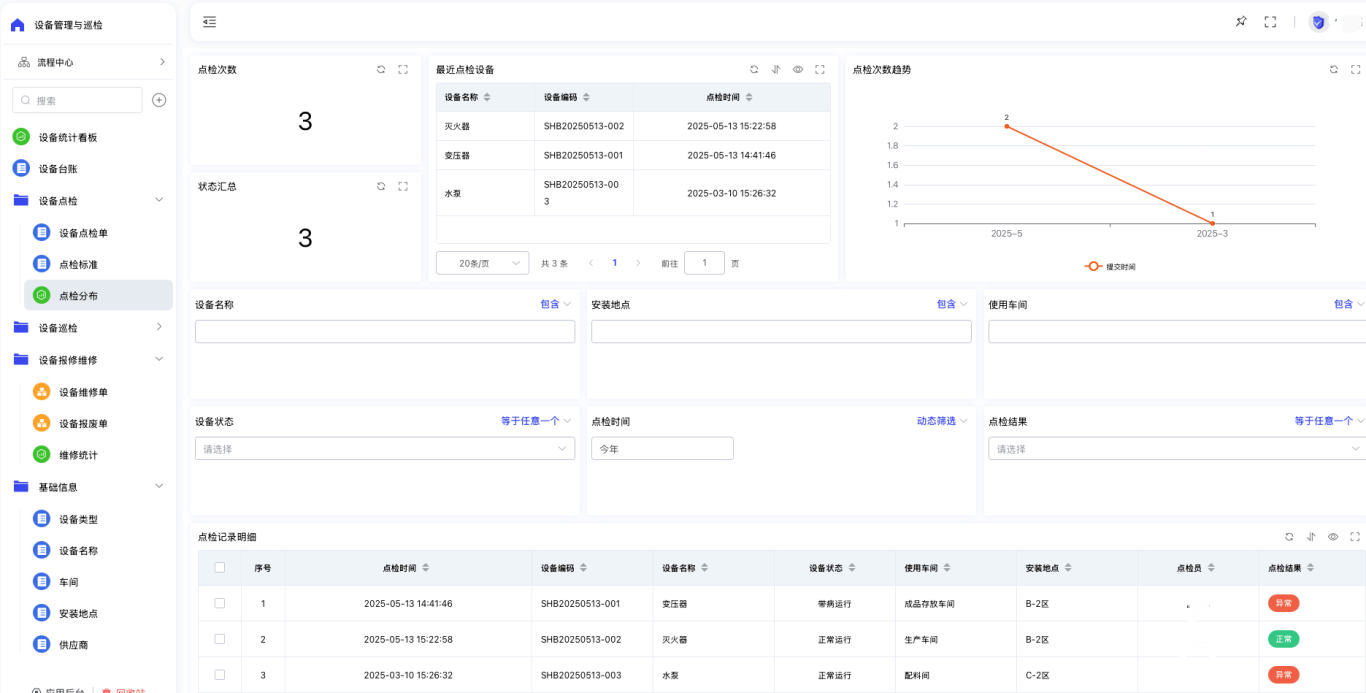Viewport: 1366px width, 693px height.
Task: Check the row 3 水泵 checkbox
Action: click(220, 675)
